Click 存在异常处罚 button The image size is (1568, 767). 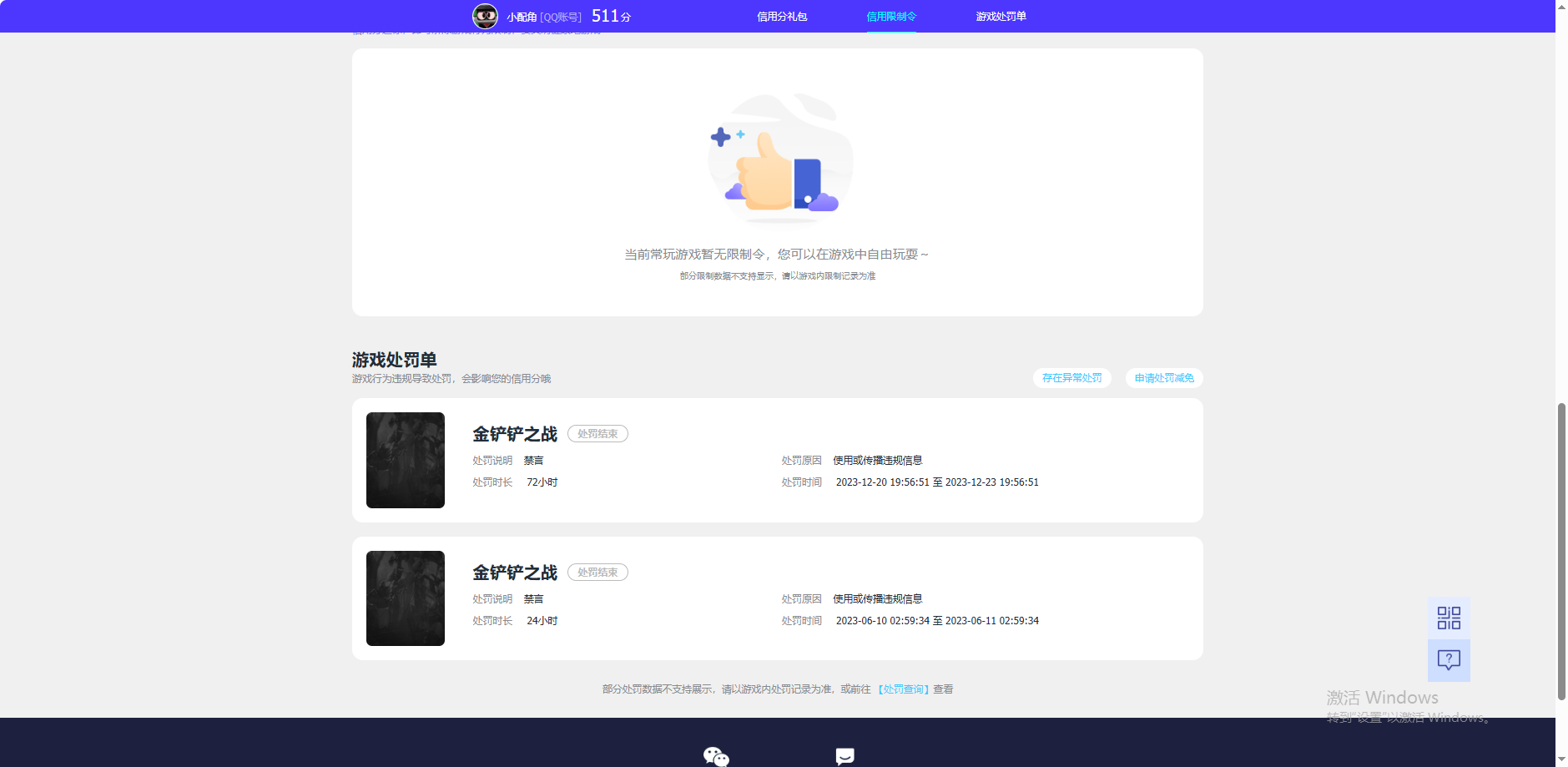click(1071, 378)
